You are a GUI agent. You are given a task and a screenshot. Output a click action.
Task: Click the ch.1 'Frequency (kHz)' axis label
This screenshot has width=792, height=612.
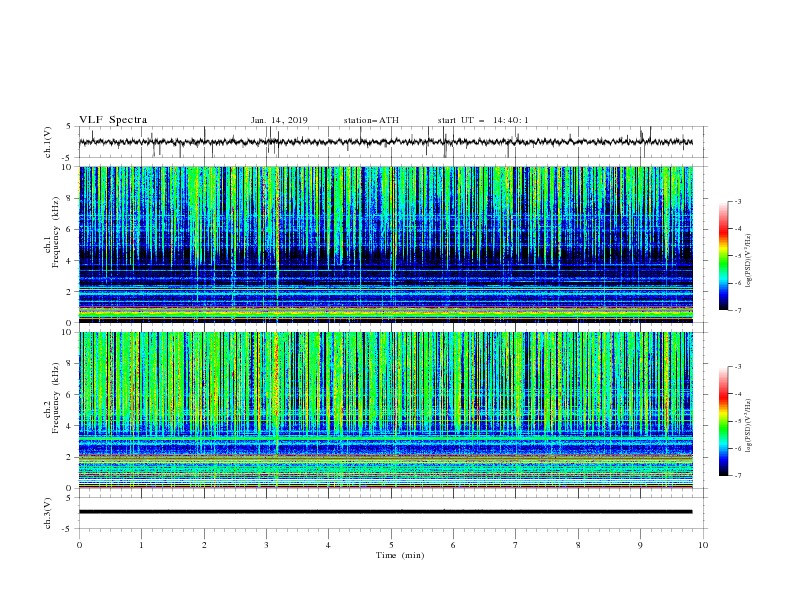click(55, 232)
